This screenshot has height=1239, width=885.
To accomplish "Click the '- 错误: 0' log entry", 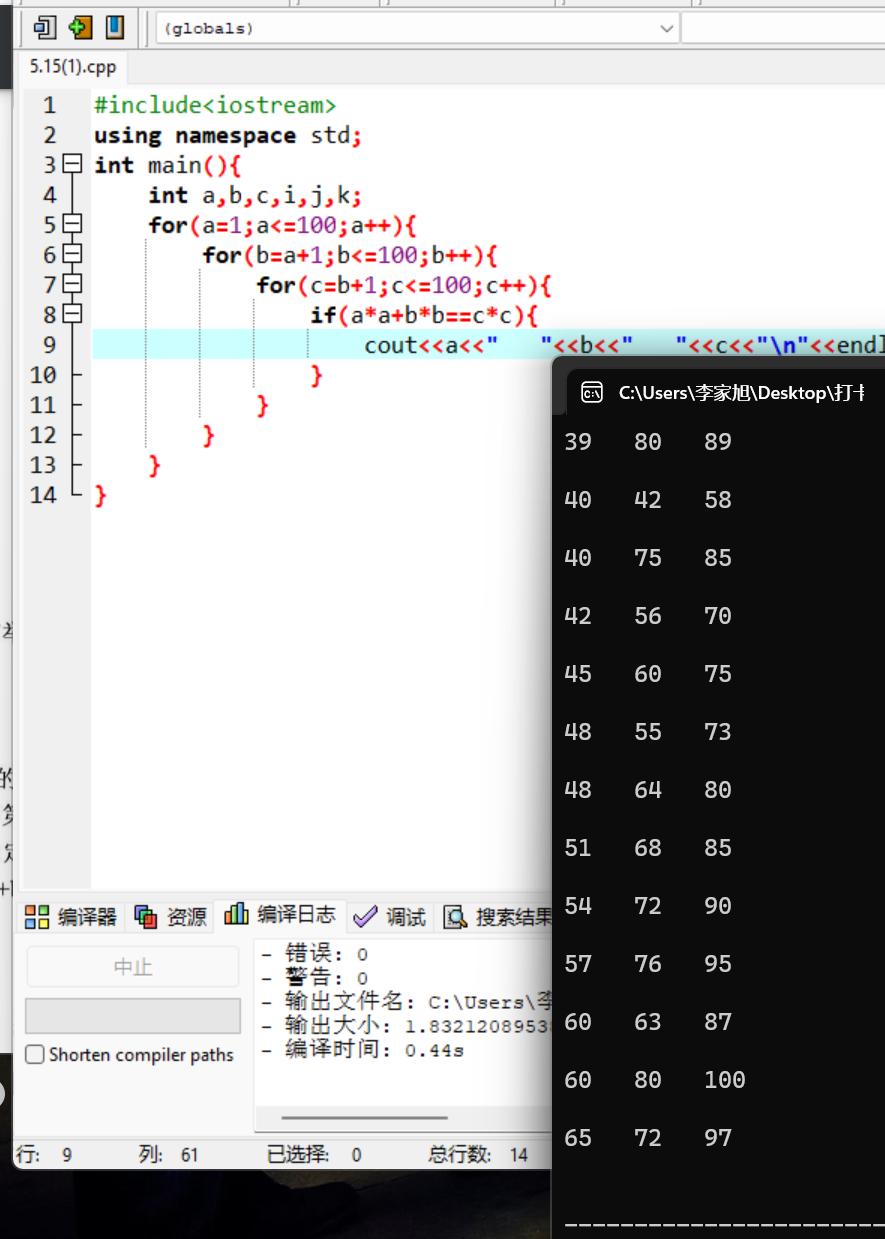I will 314,954.
